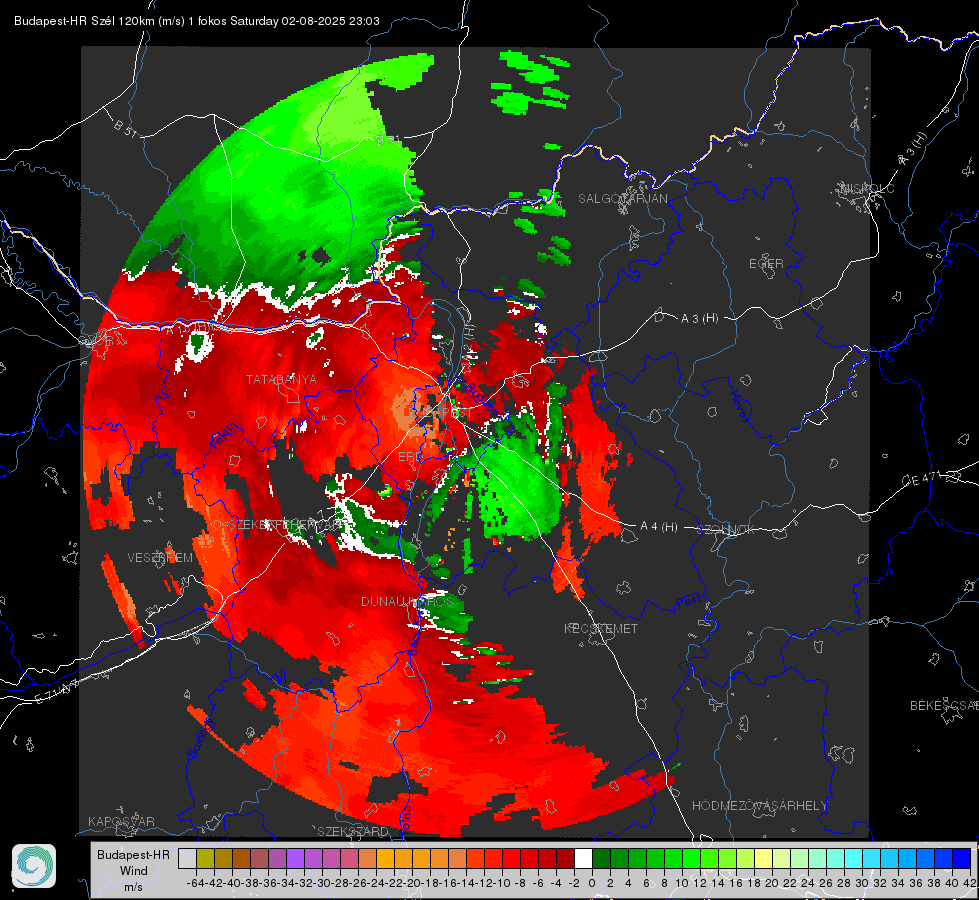Click the olive -64 m/s legend swatch
979x900 pixels.
pyautogui.click(x=205, y=859)
